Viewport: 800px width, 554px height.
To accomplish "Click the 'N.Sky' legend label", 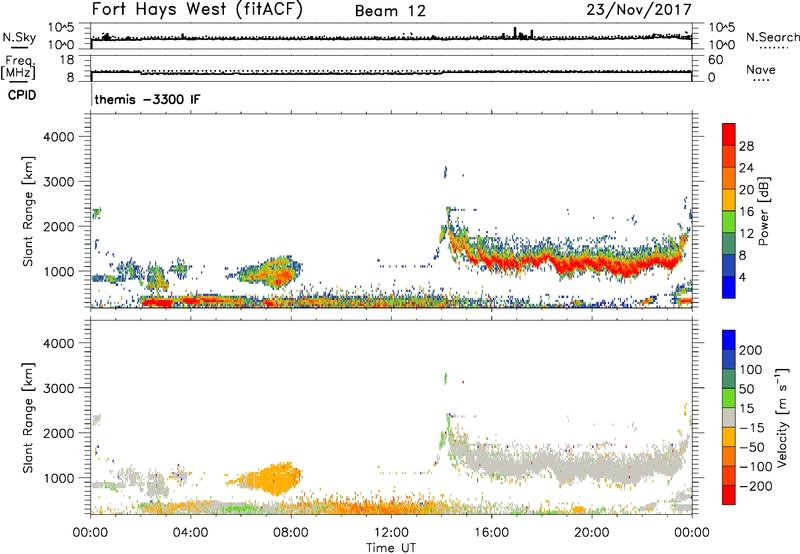I will [19, 37].
